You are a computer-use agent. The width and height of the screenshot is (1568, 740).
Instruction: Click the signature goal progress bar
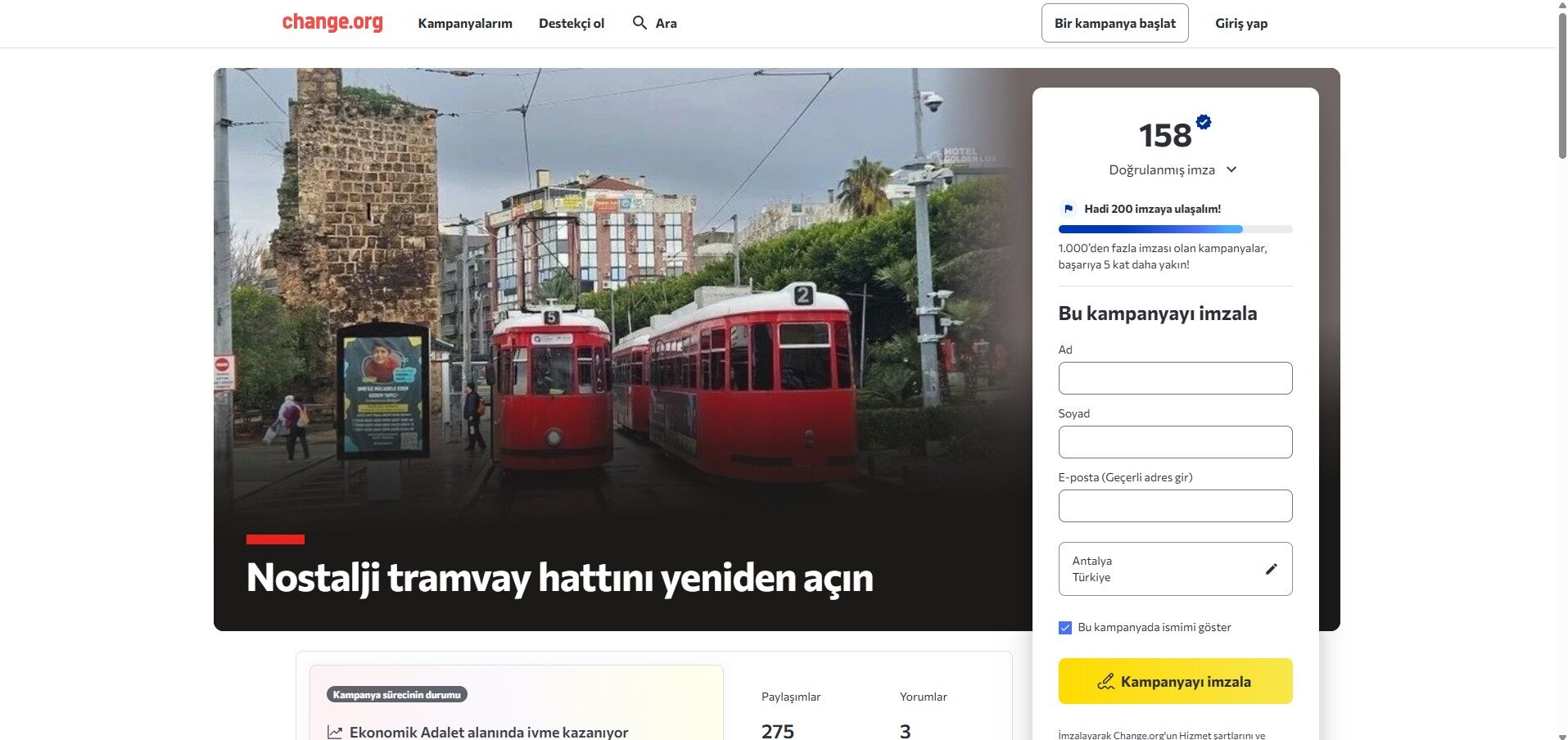(1175, 229)
